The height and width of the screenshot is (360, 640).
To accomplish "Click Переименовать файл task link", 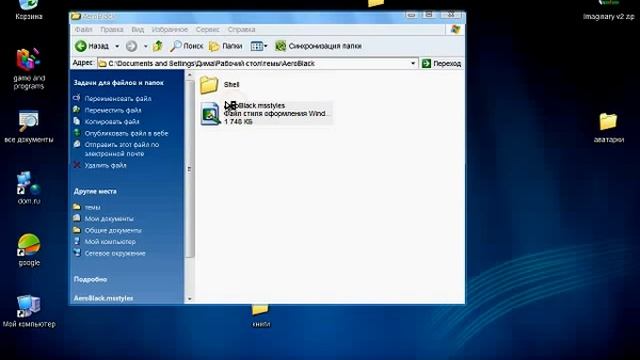I will (118, 99).
